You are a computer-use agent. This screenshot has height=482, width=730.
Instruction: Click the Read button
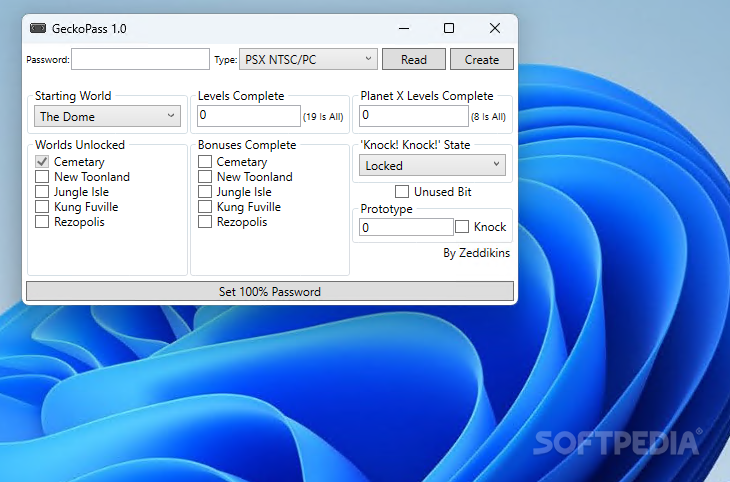pyautogui.click(x=414, y=59)
